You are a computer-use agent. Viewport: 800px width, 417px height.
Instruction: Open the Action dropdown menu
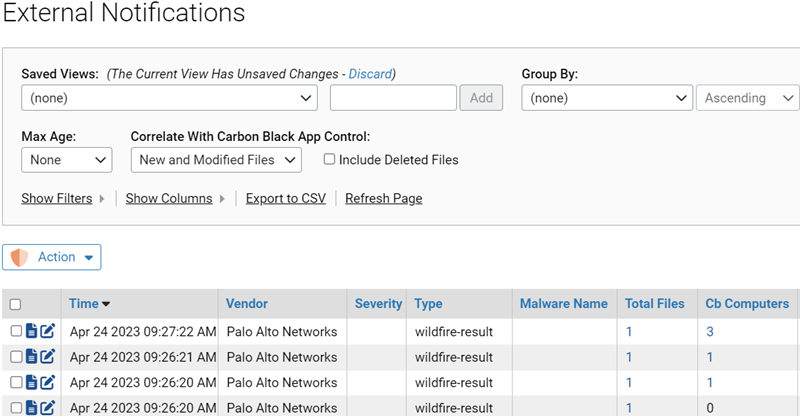coord(52,257)
